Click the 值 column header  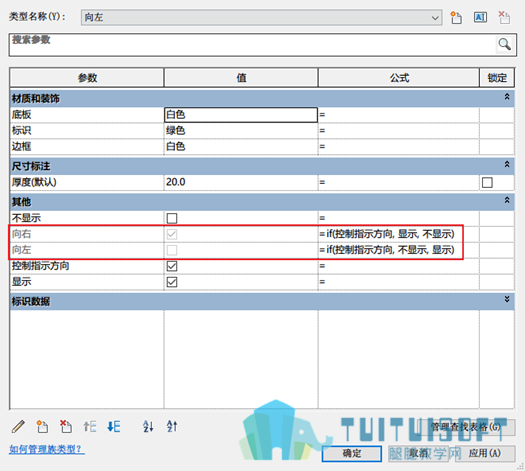coord(241,78)
